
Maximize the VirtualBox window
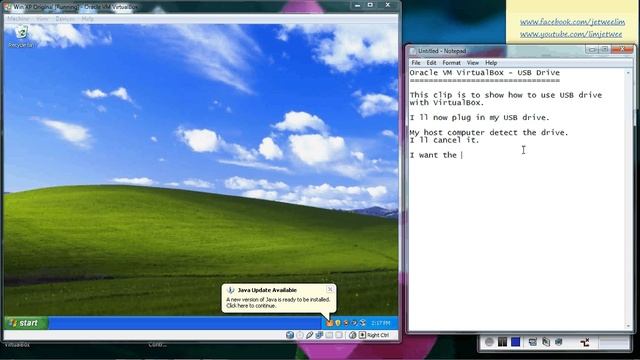(x=370, y=5)
